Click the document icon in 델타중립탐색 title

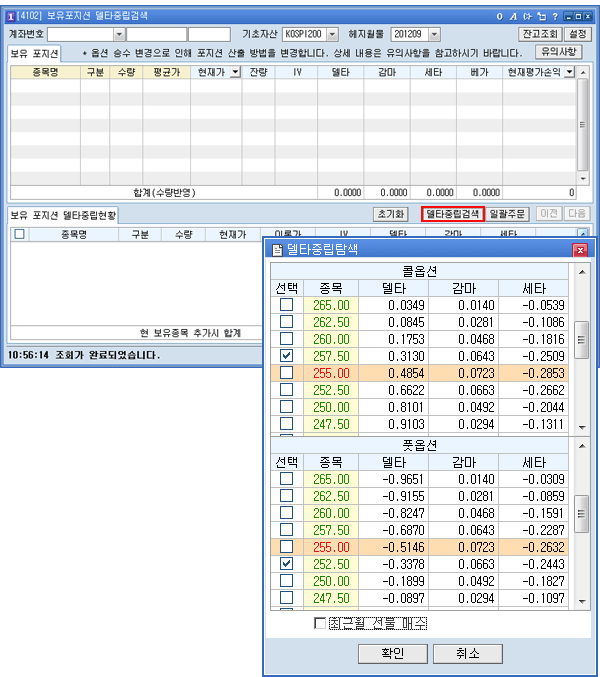(277, 250)
